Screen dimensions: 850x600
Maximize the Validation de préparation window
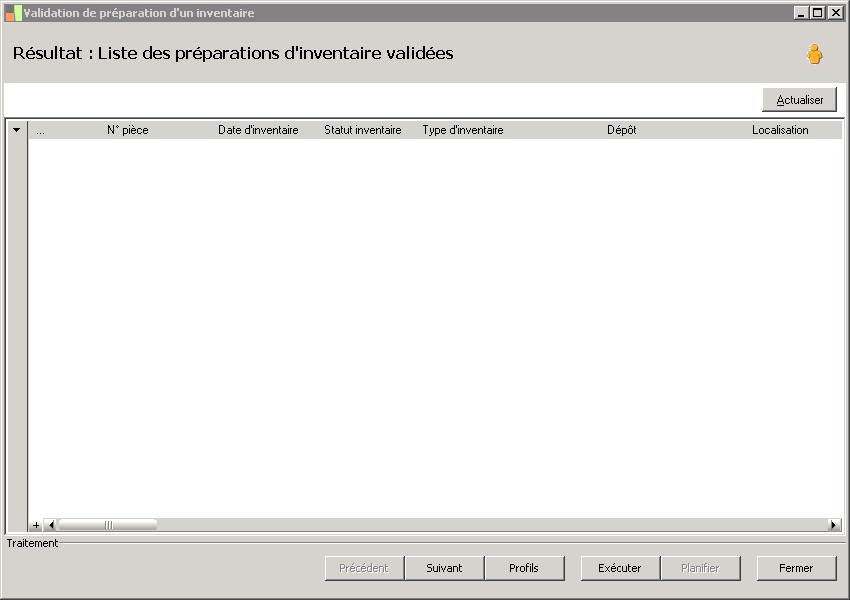coord(817,12)
